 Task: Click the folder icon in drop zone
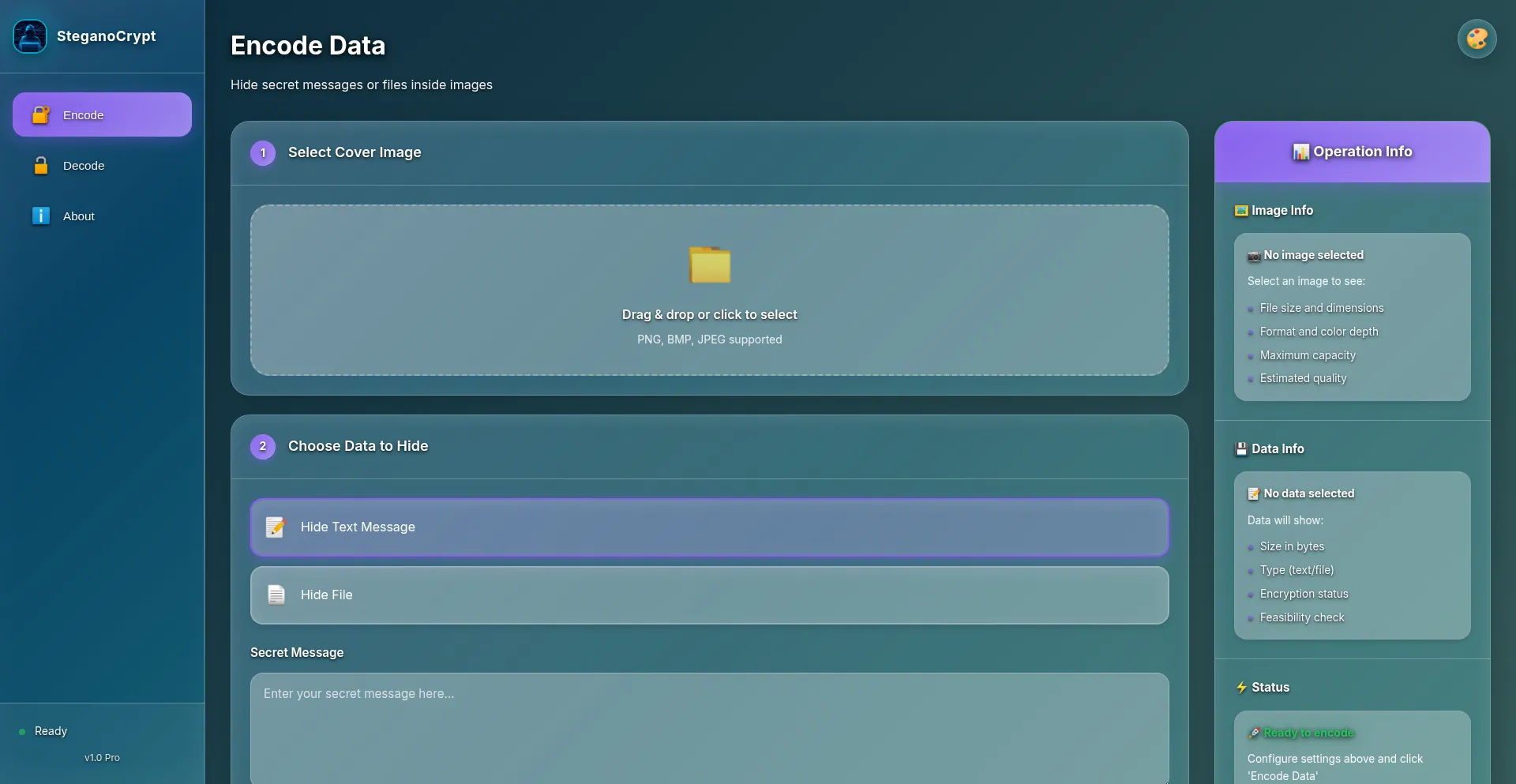point(710,265)
